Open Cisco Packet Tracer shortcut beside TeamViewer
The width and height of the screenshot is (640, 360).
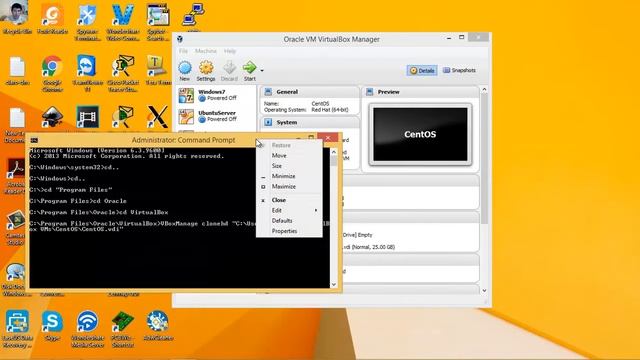(123, 73)
